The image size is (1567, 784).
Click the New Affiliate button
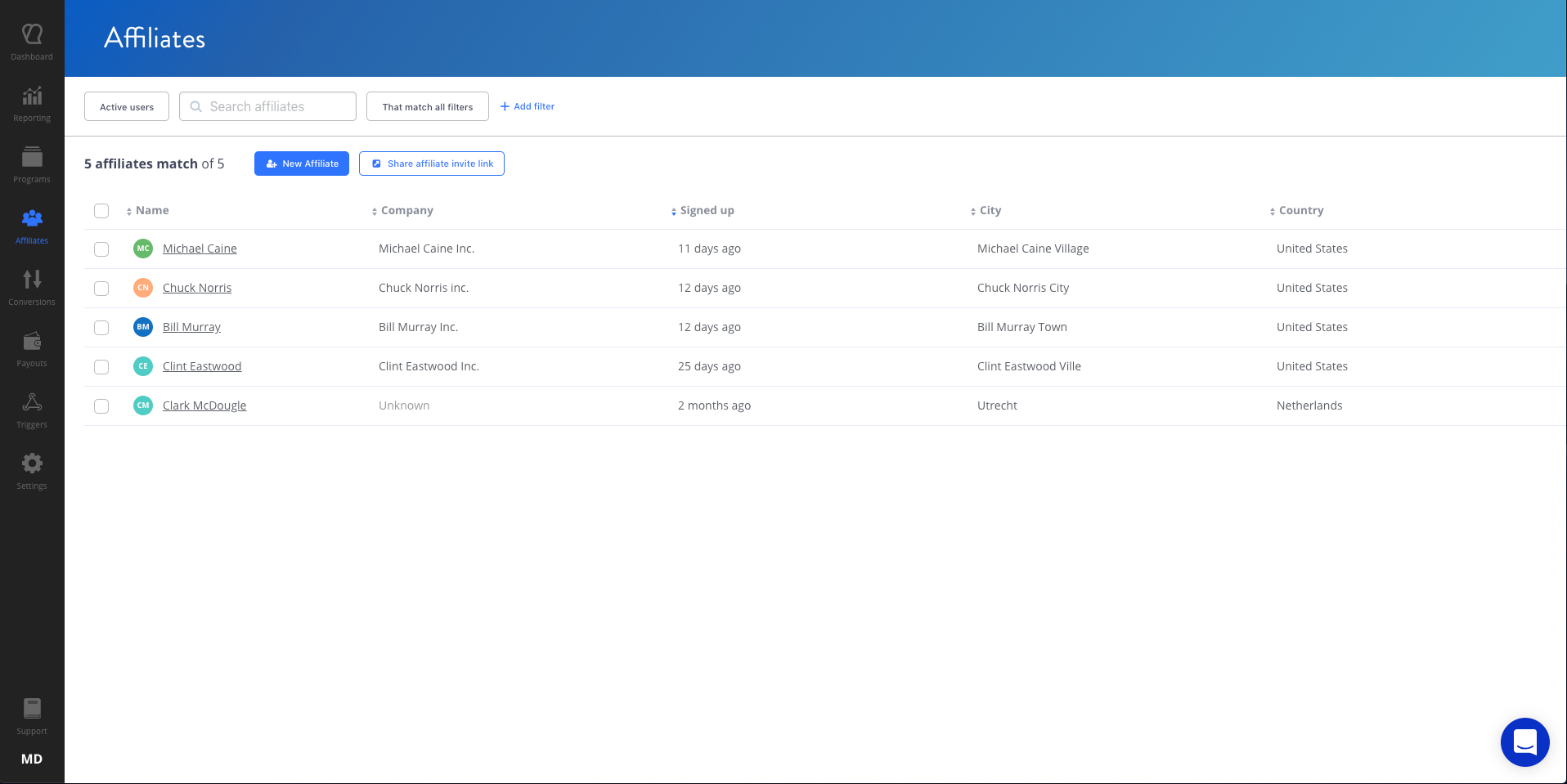click(x=301, y=164)
